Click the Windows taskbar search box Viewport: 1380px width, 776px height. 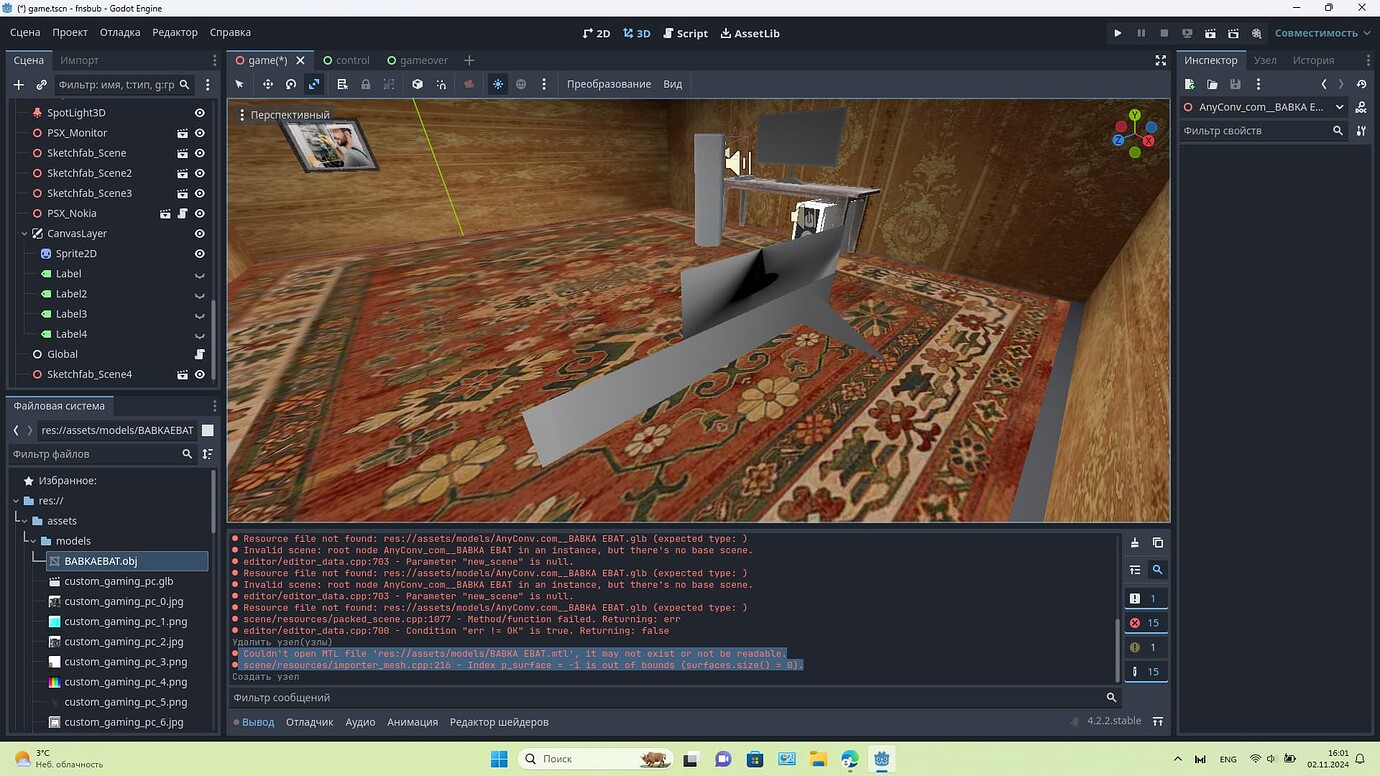pyautogui.click(x=595, y=759)
